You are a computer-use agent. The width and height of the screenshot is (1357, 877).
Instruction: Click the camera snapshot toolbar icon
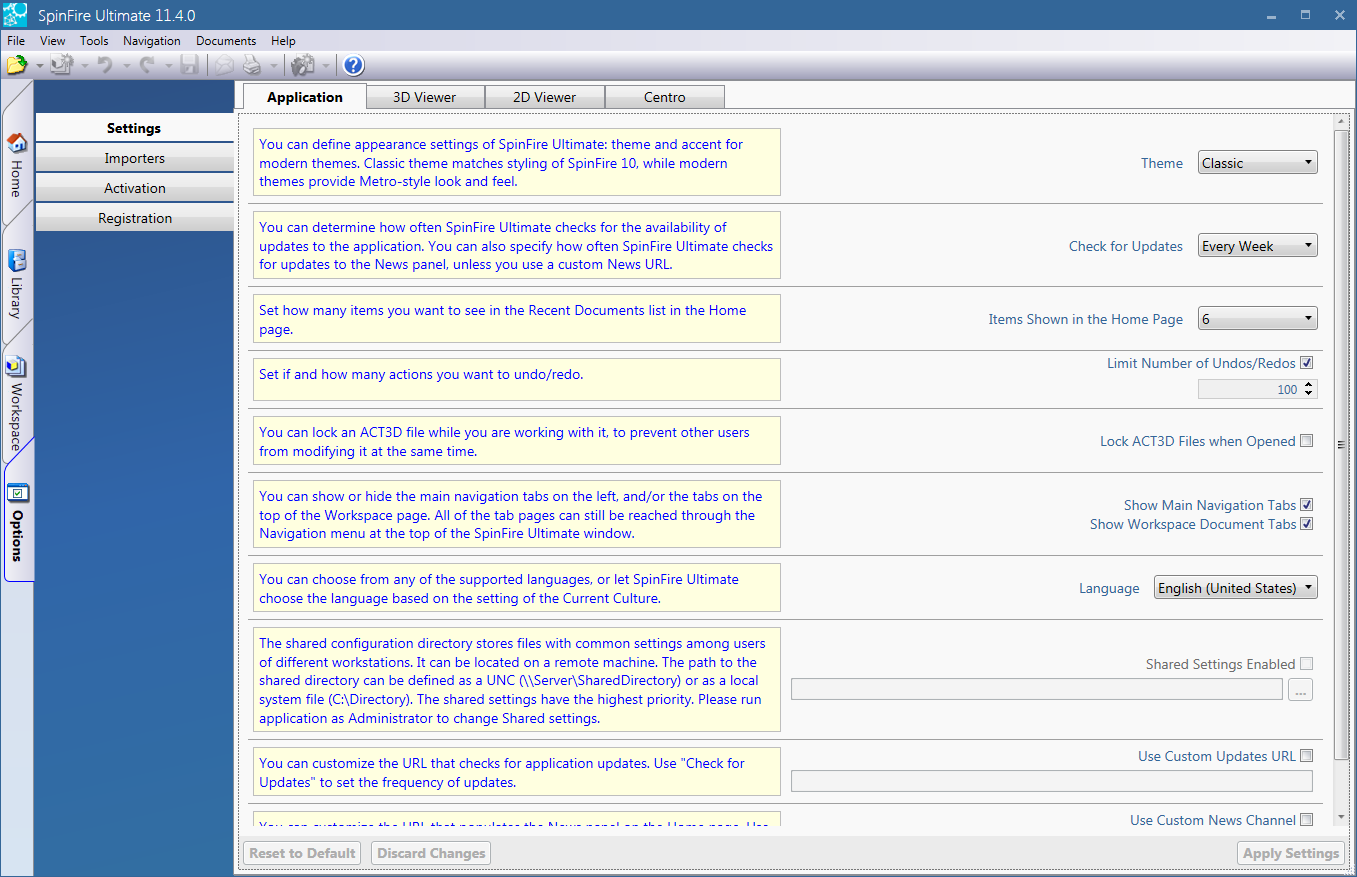303,66
